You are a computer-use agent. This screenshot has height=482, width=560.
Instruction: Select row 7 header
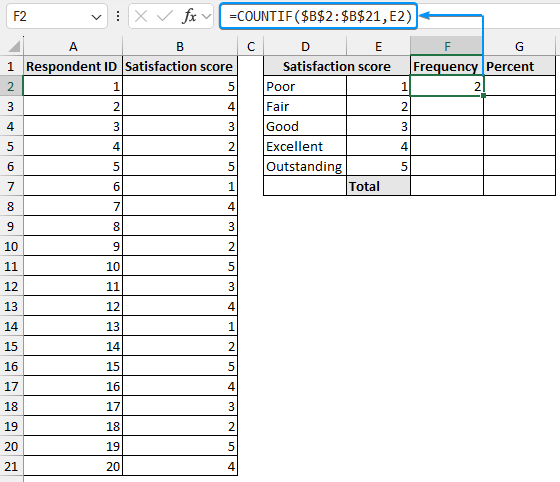[x=11, y=186]
